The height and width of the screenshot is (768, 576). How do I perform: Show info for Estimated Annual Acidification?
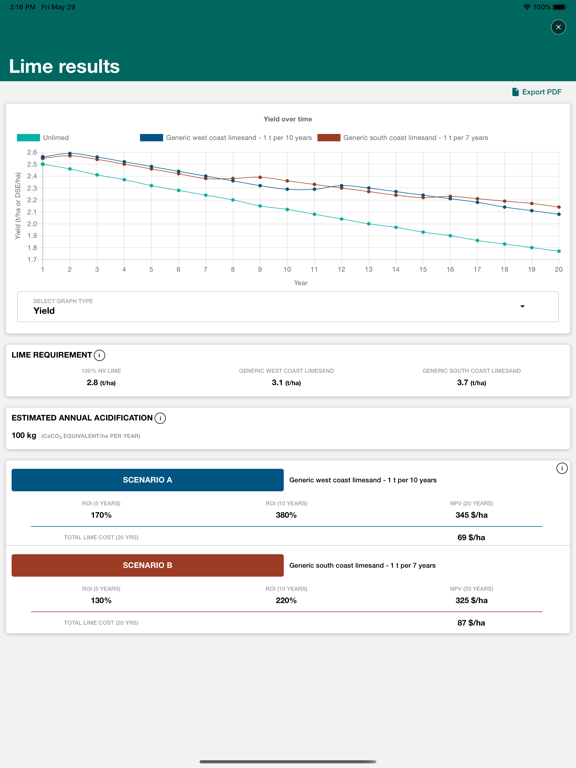click(x=160, y=418)
